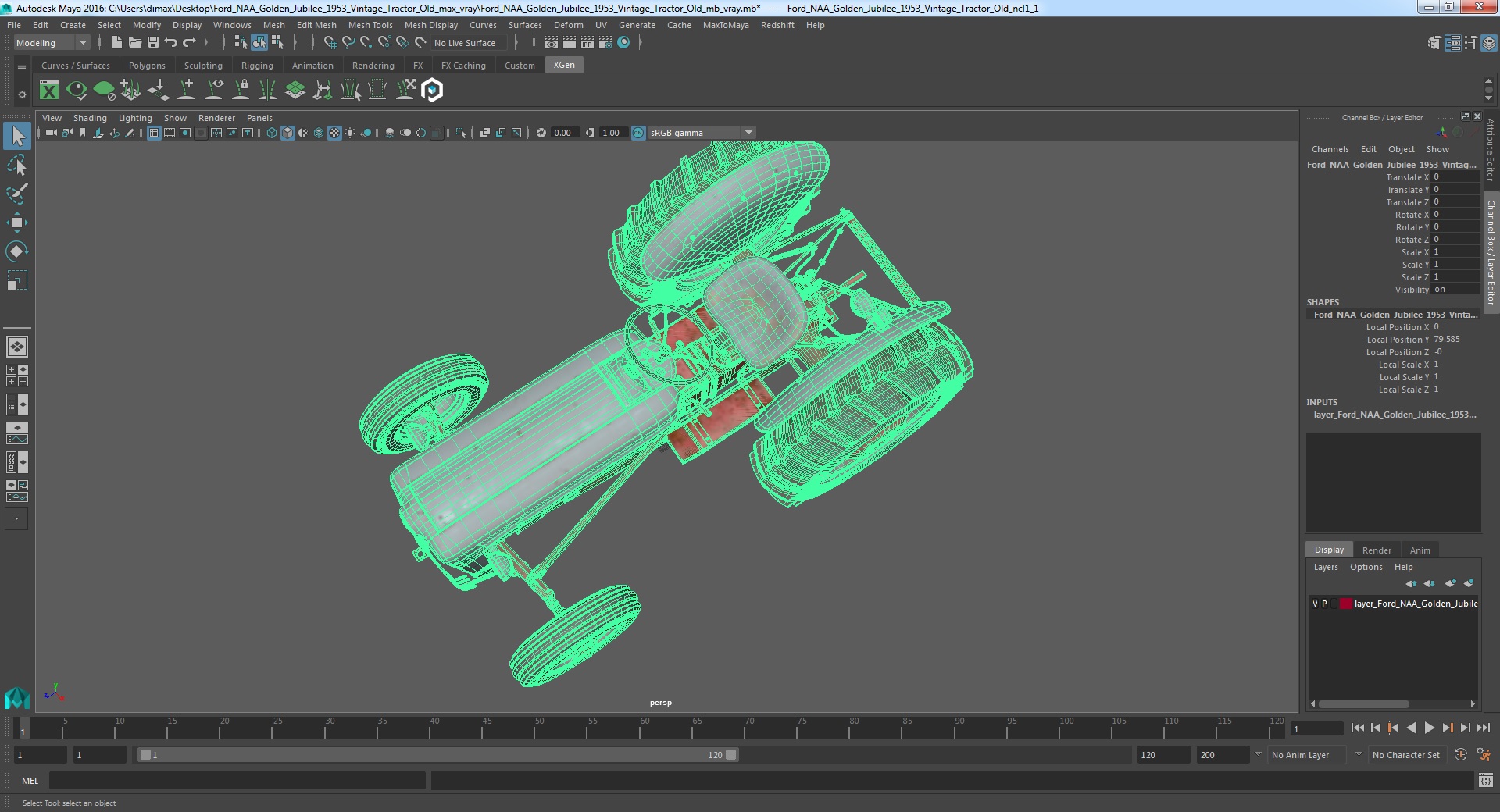Open a scene with folder icon
Screen dimensions: 1500x812
pyautogui.click(x=134, y=43)
